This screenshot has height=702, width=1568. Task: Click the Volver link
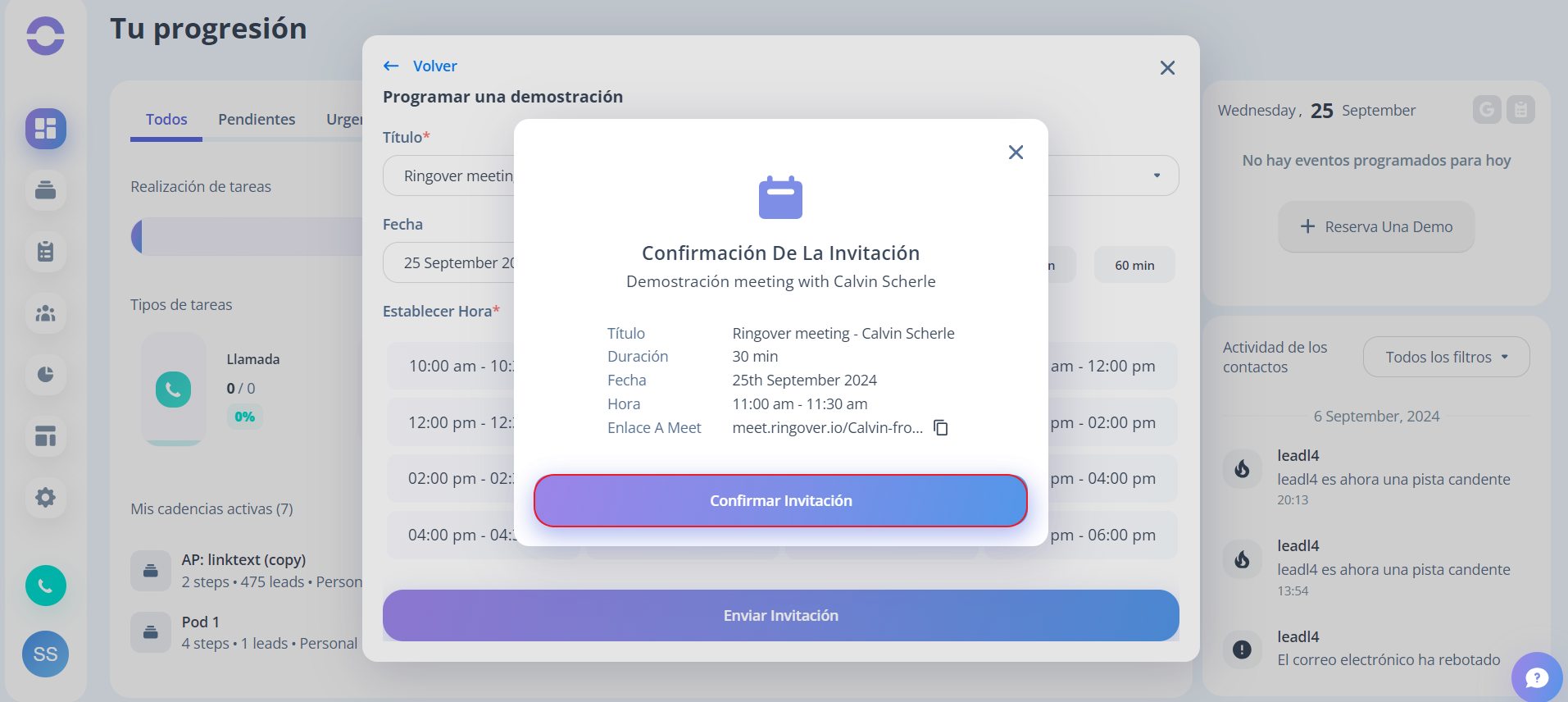(x=435, y=66)
